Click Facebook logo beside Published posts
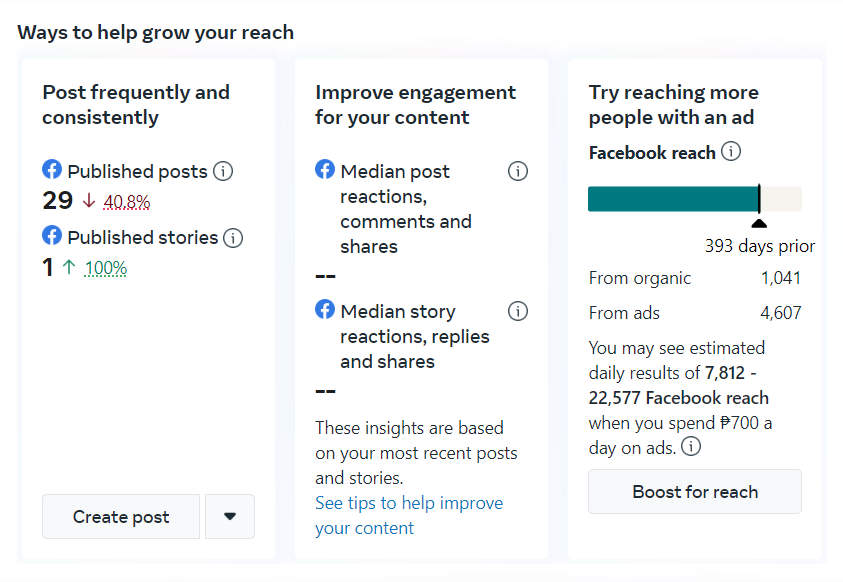Screen dimensions: 843x582 tap(52, 170)
